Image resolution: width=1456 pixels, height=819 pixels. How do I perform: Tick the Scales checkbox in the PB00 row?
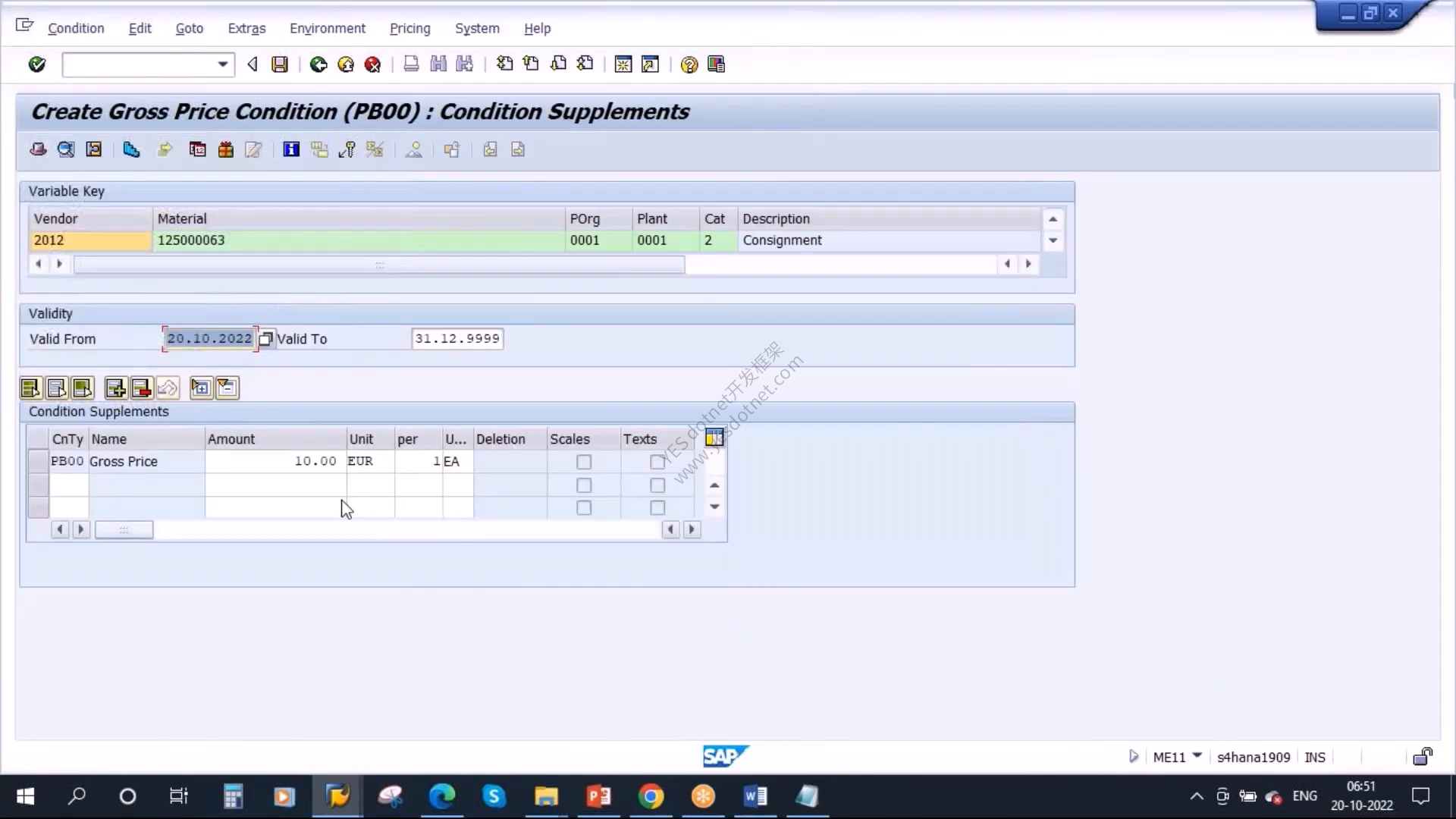(583, 462)
